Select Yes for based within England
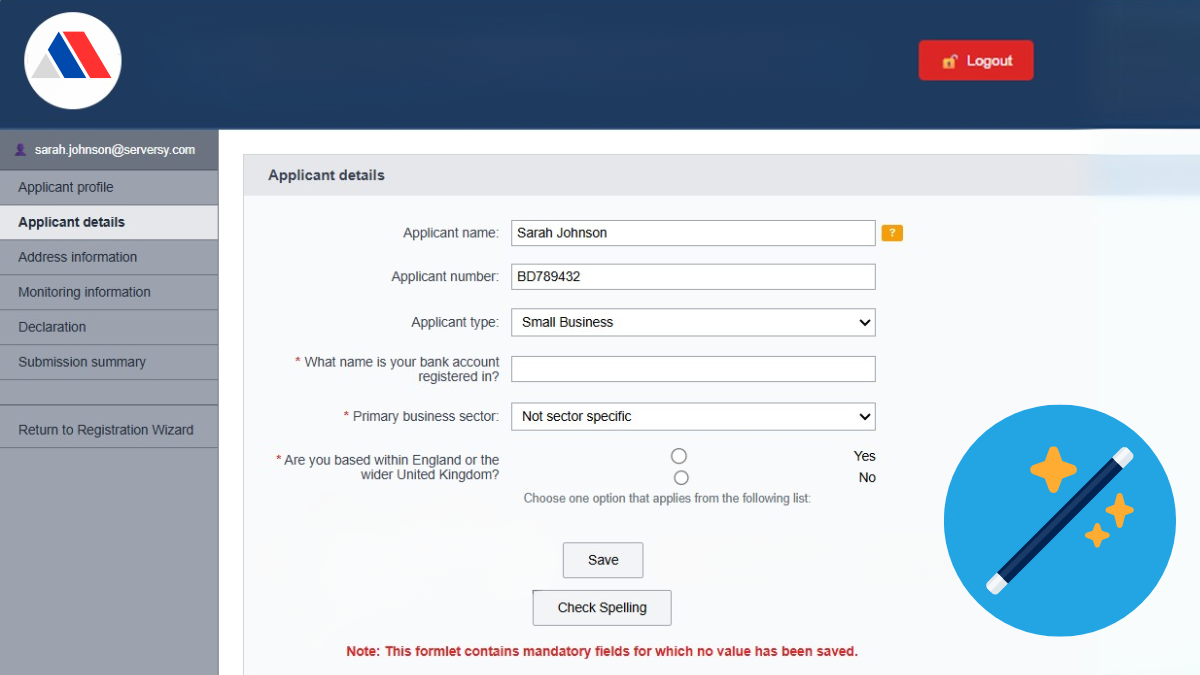The image size is (1200, 675). (x=679, y=456)
